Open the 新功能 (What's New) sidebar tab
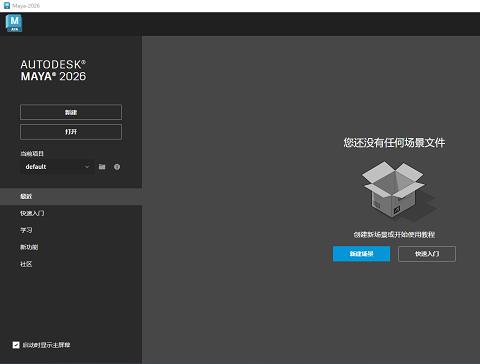The height and width of the screenshot is (364, 480). (71, 247)
